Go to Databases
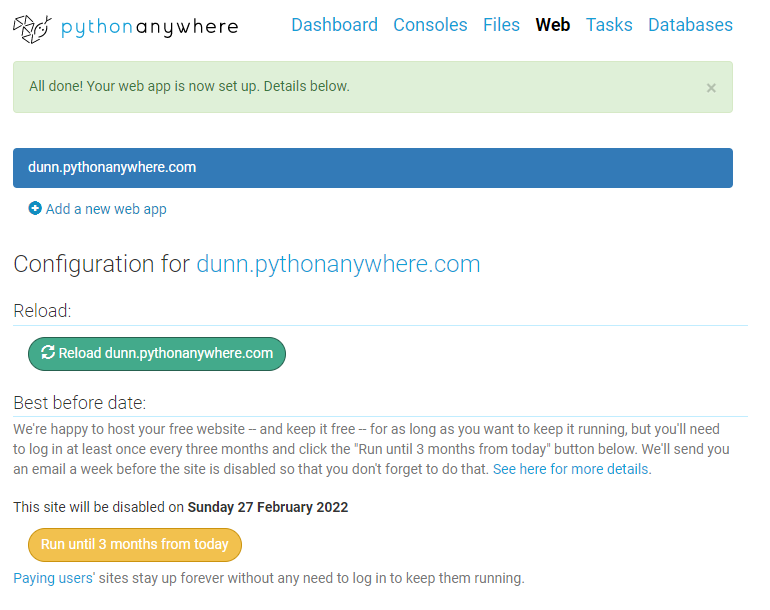This screenshot has height=610, width=770. (690, 25)
